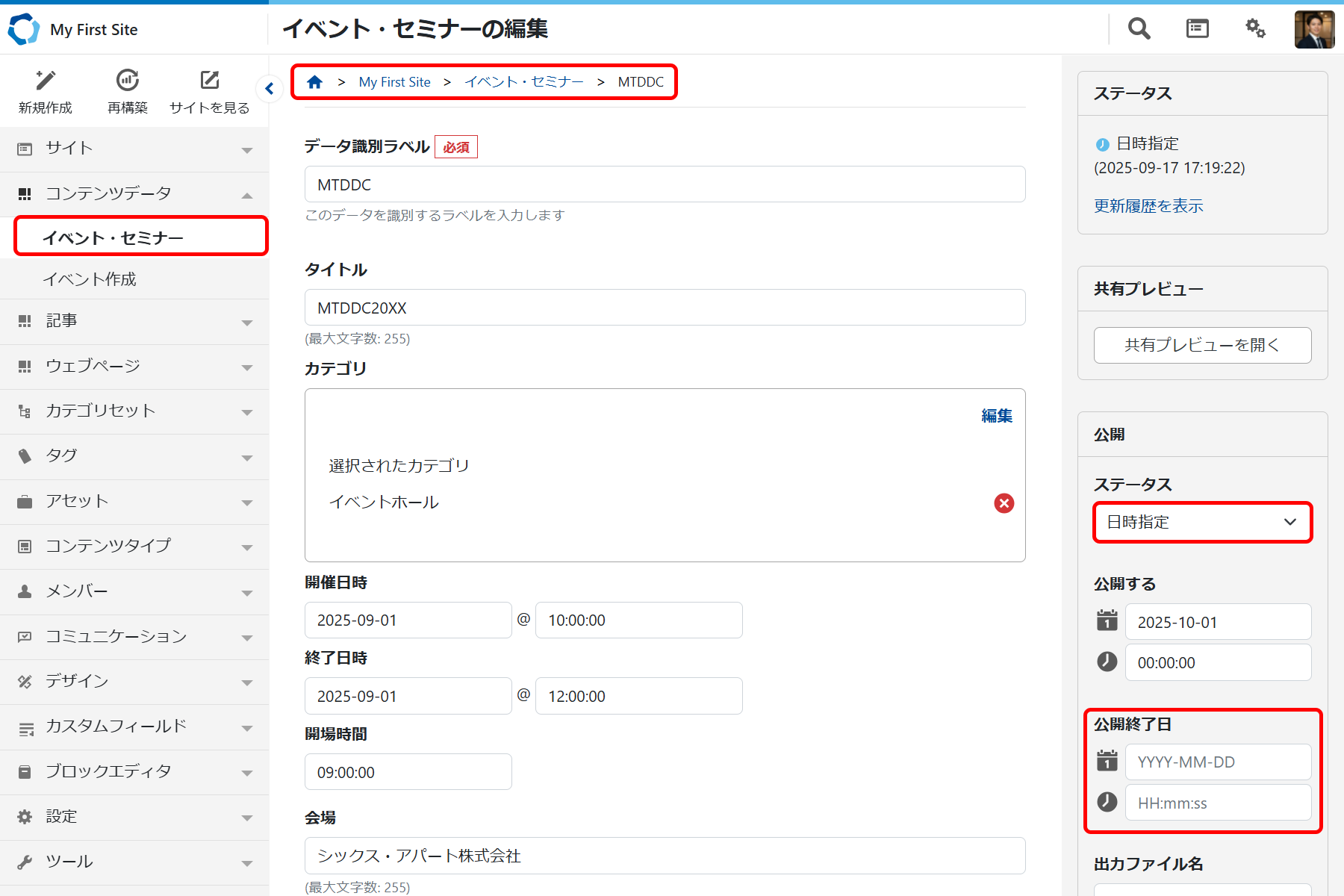Click the gear settings icon in the header
This screenshot has width=1344, height=896.
click(x=1255, y=28)
